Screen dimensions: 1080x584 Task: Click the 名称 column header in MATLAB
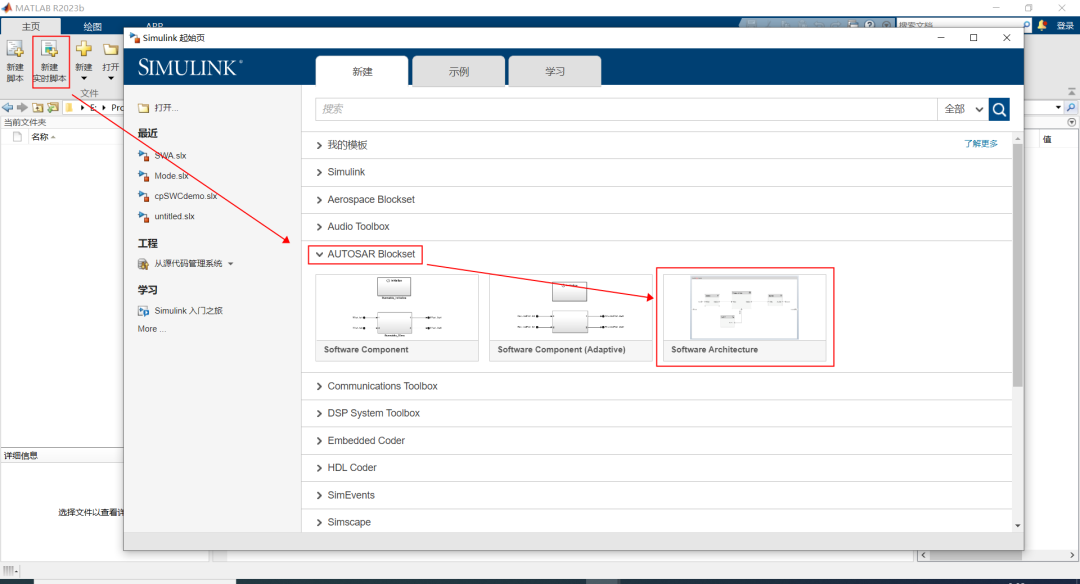pyautogui.click(x=40, y=137)
